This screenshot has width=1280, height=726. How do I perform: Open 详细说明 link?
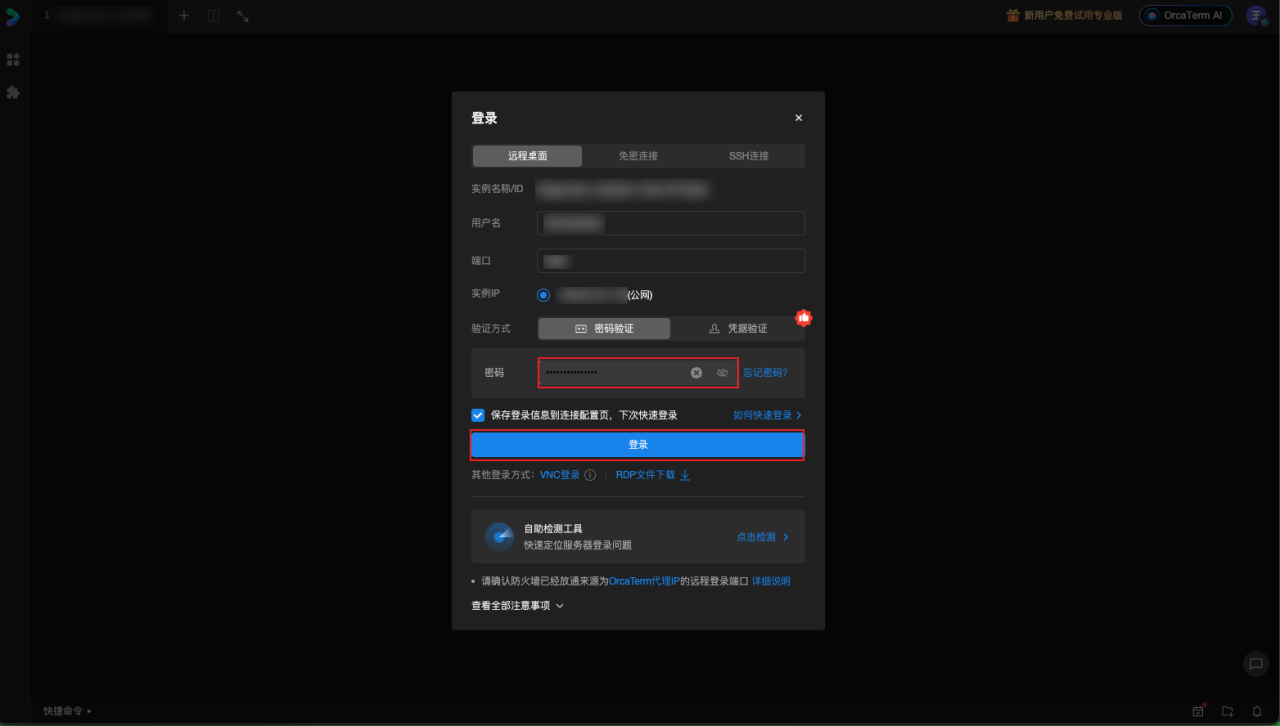tap(771, 581)
